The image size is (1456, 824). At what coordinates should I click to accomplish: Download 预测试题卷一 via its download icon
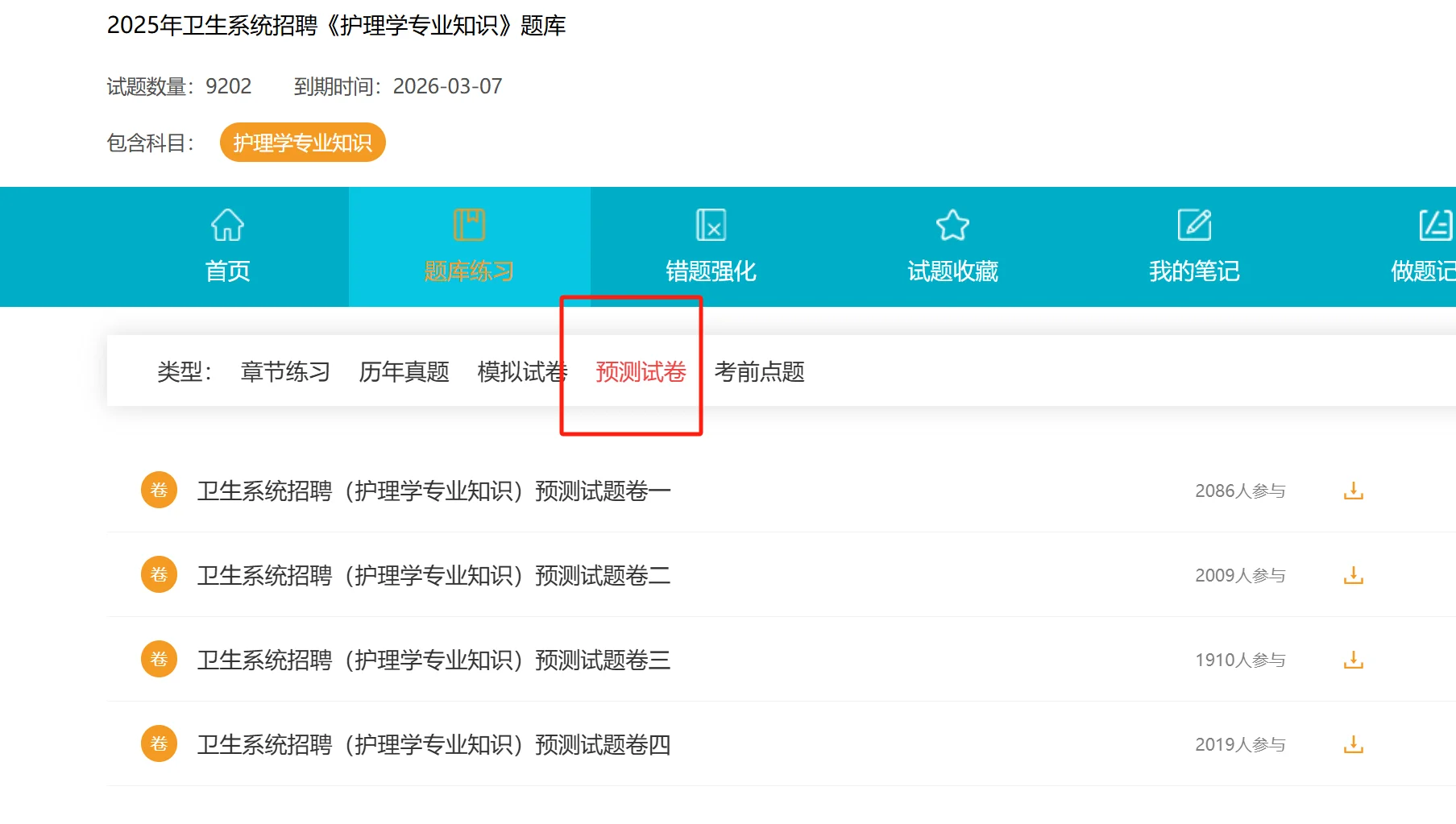[1354, 491]
